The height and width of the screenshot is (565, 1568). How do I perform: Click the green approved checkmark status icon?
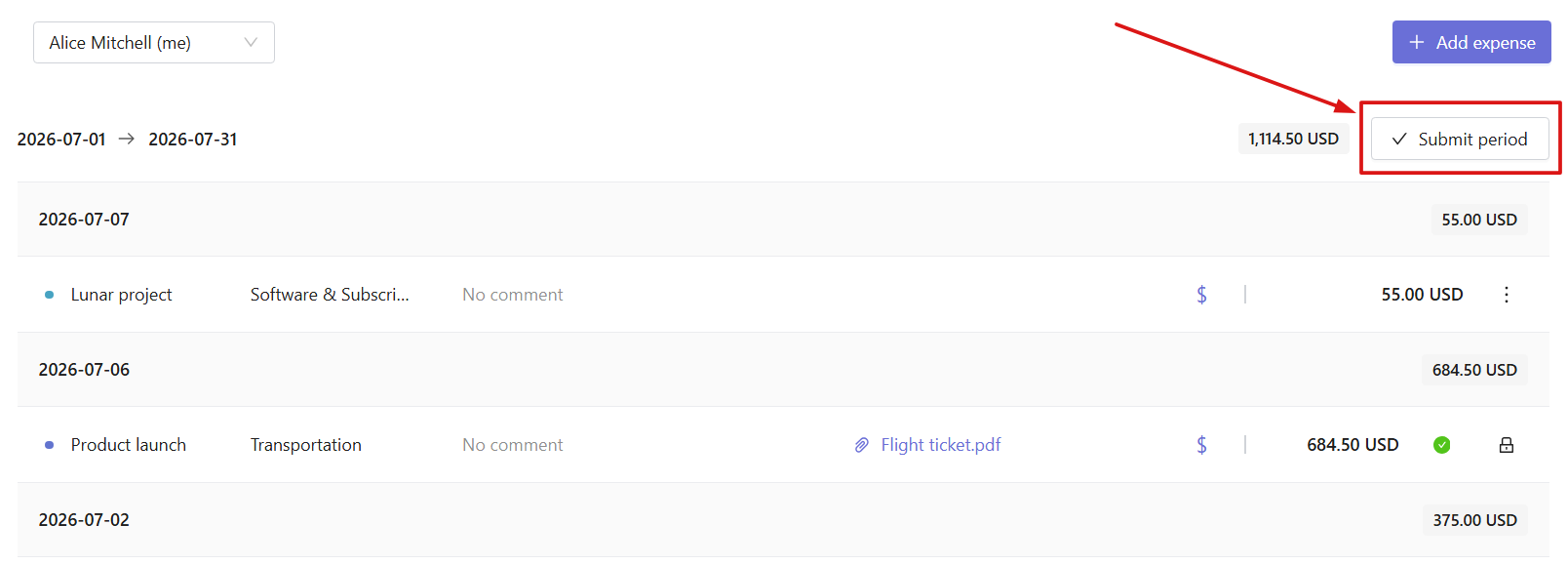coord(1441,445)
